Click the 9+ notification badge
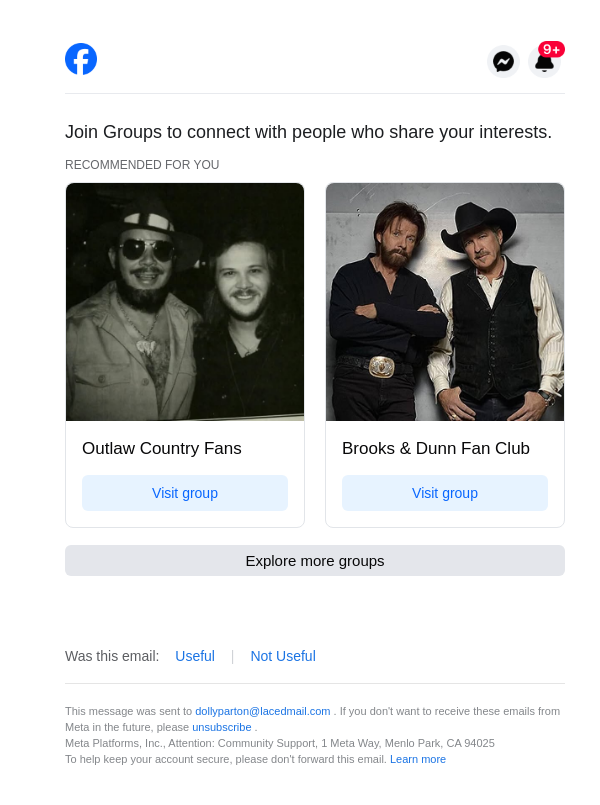Screen dimensions: 600x805 point(551,49)
